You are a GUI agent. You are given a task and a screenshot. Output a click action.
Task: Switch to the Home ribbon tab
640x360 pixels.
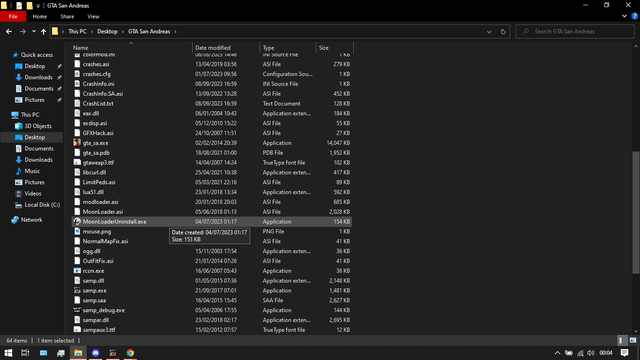click(40, 16)
